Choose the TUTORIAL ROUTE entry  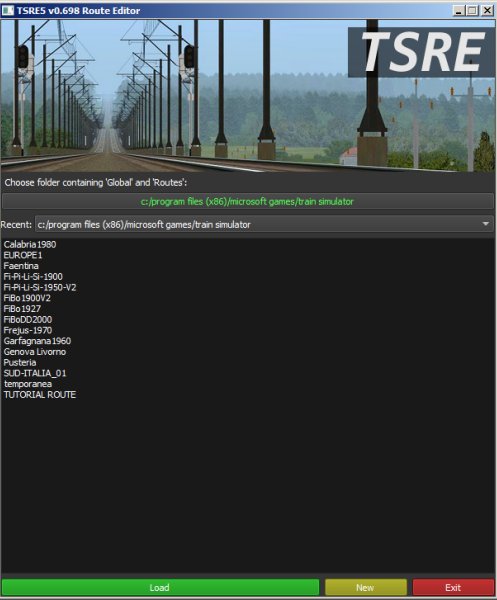point(40,394)
